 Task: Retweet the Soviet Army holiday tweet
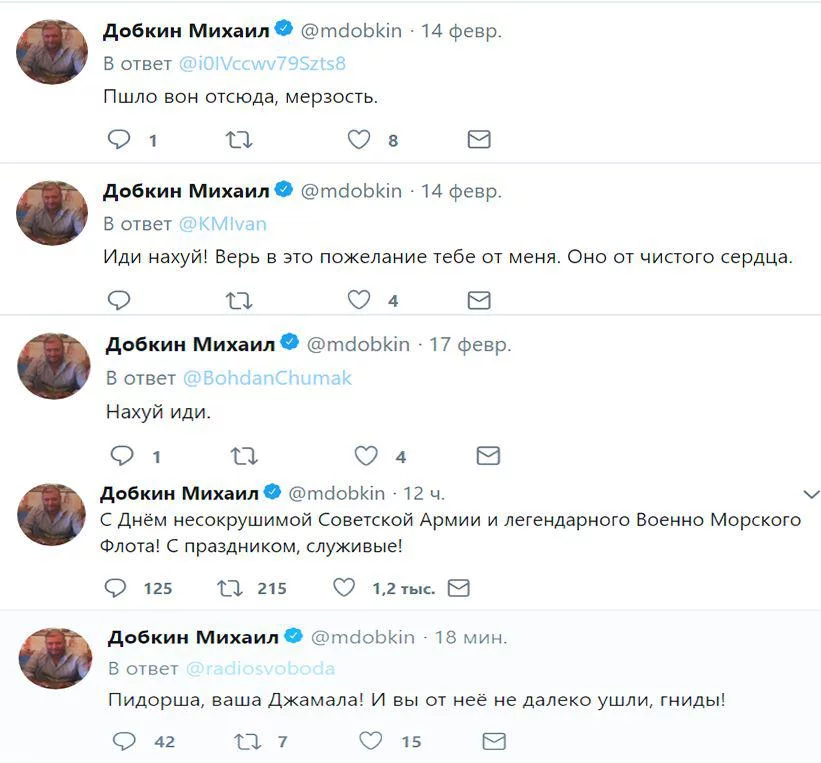(x=229, y=588)
